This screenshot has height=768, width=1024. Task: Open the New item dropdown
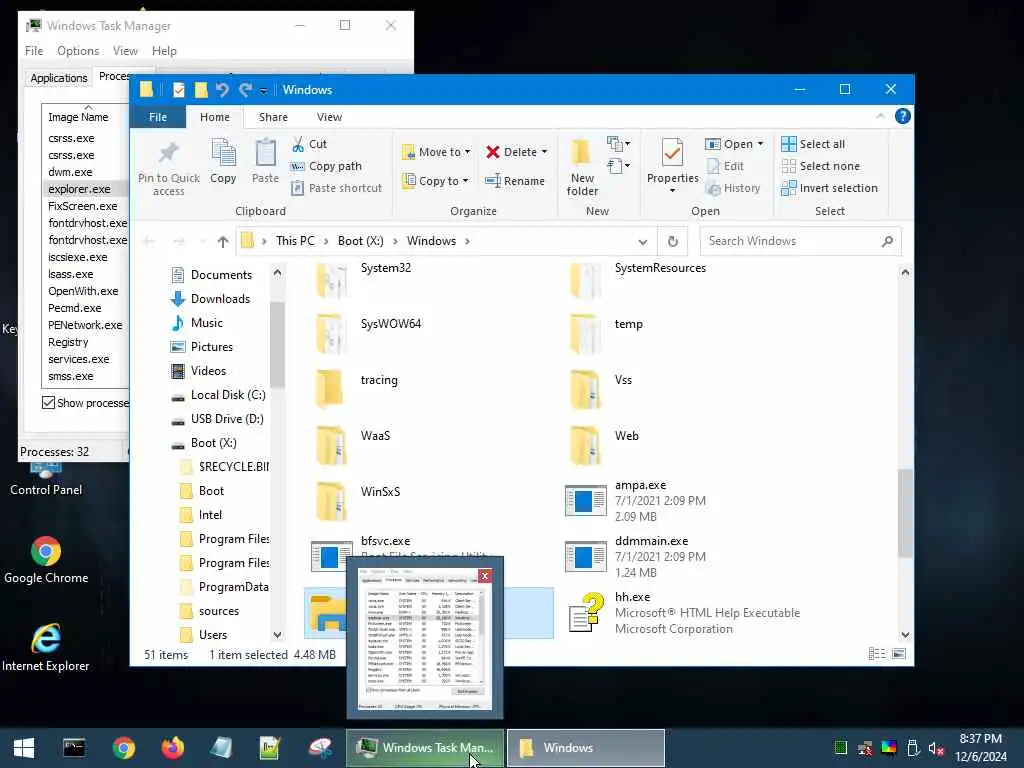[618, 143]
